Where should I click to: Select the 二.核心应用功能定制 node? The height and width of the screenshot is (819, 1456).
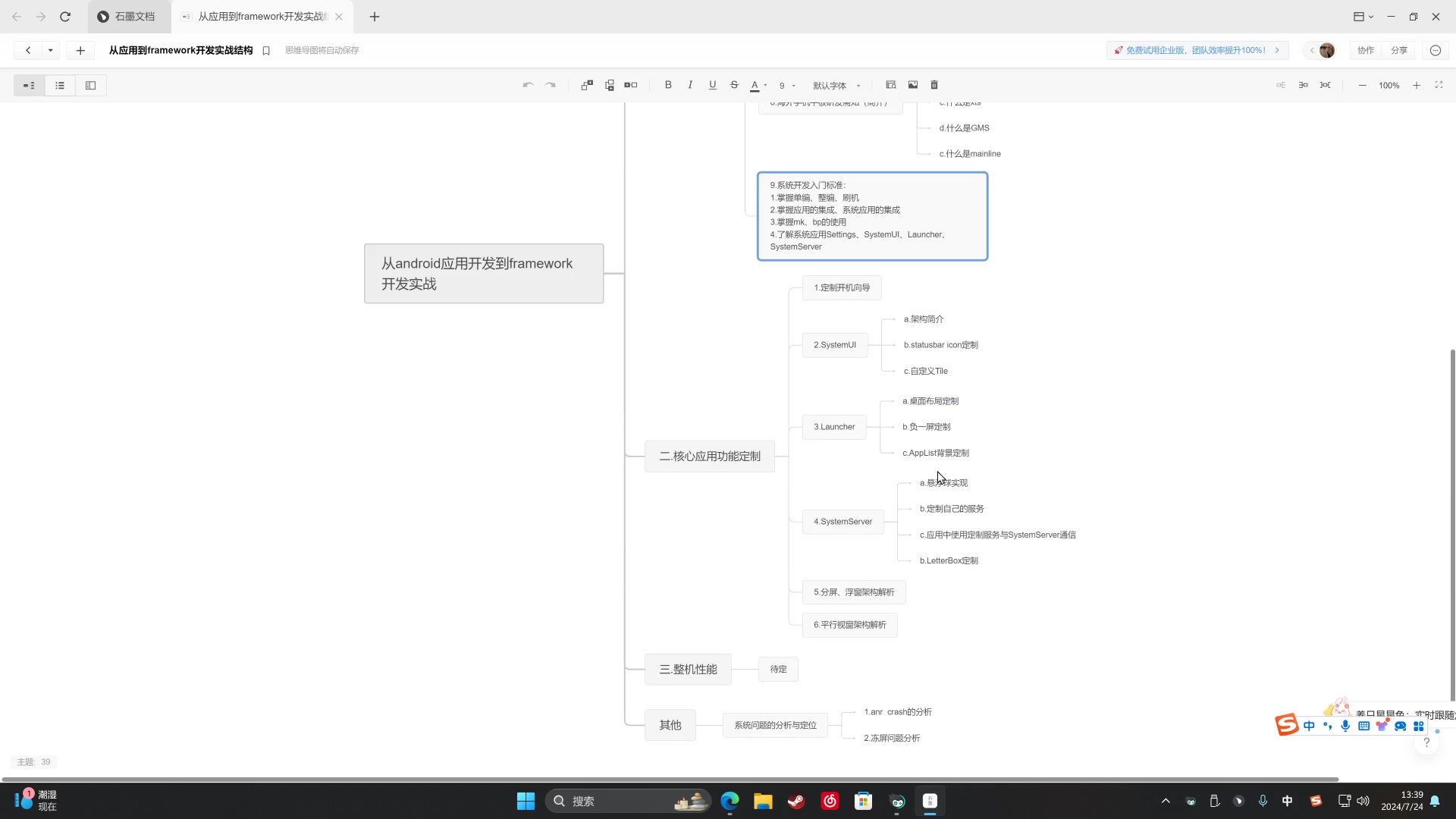pyautogui.click(x=710, y=457)
